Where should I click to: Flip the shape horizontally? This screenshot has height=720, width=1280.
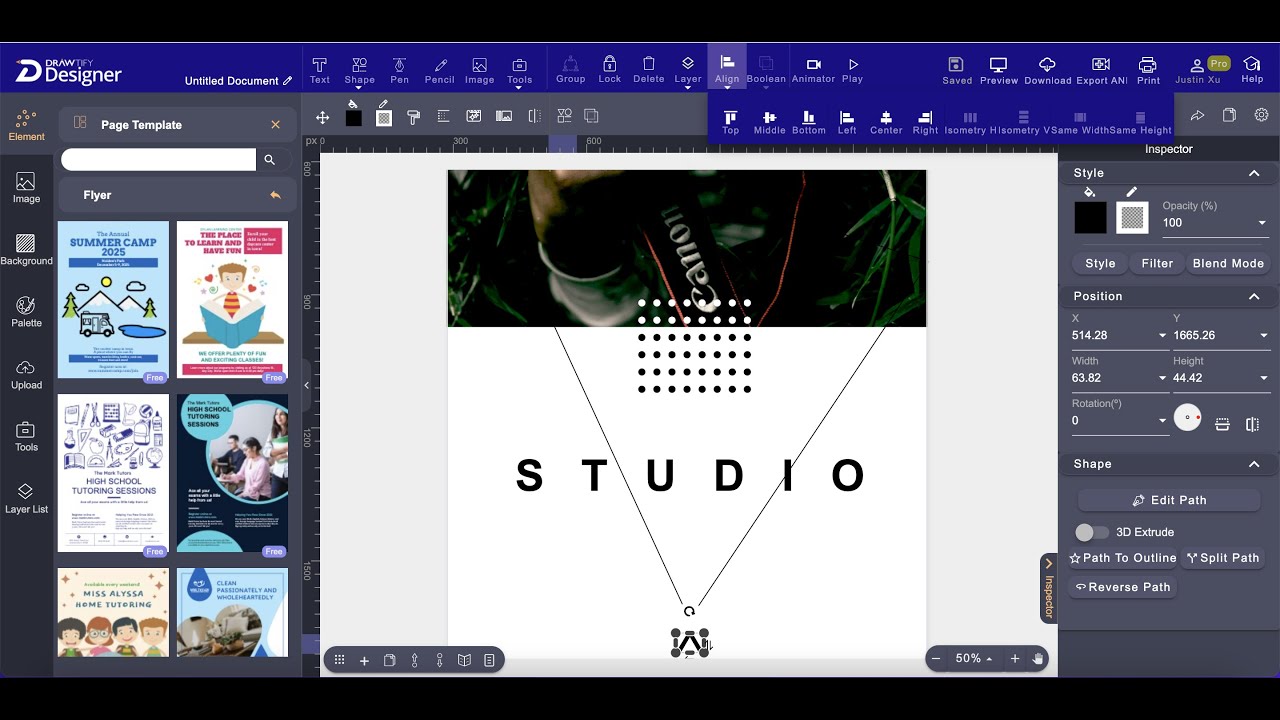coord(1252,425)
